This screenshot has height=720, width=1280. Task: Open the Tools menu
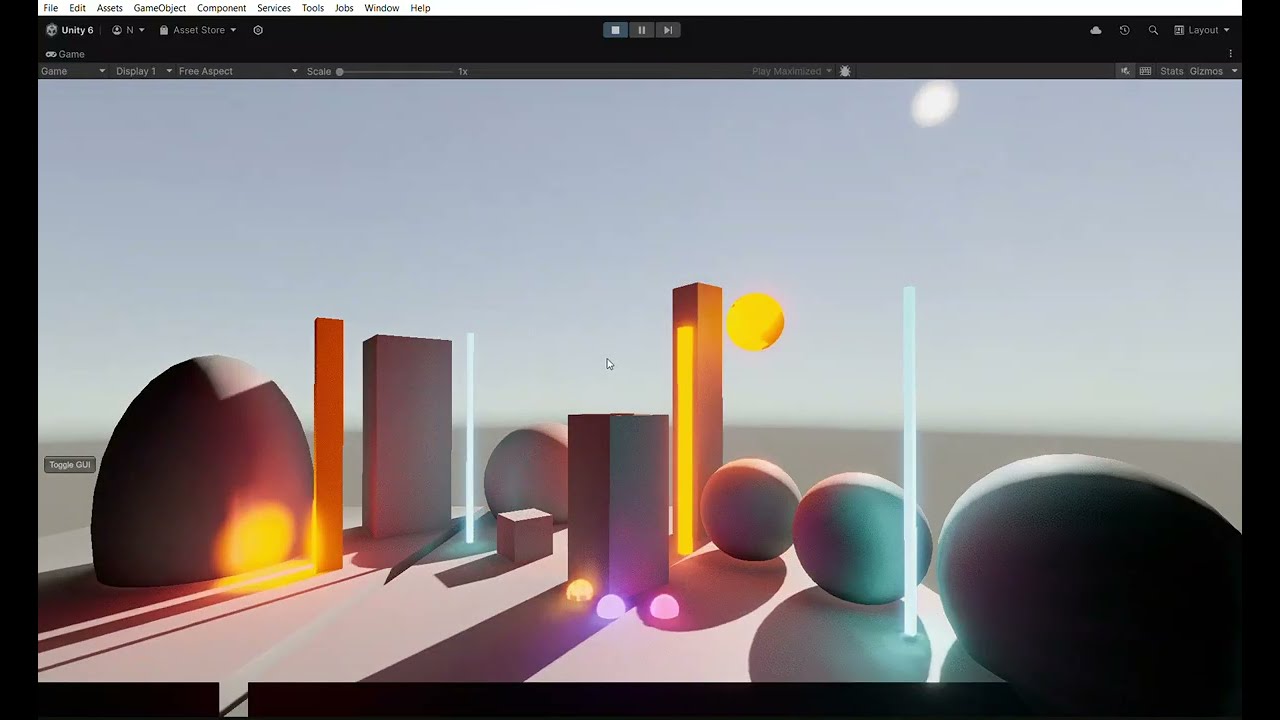pos(313,8)
